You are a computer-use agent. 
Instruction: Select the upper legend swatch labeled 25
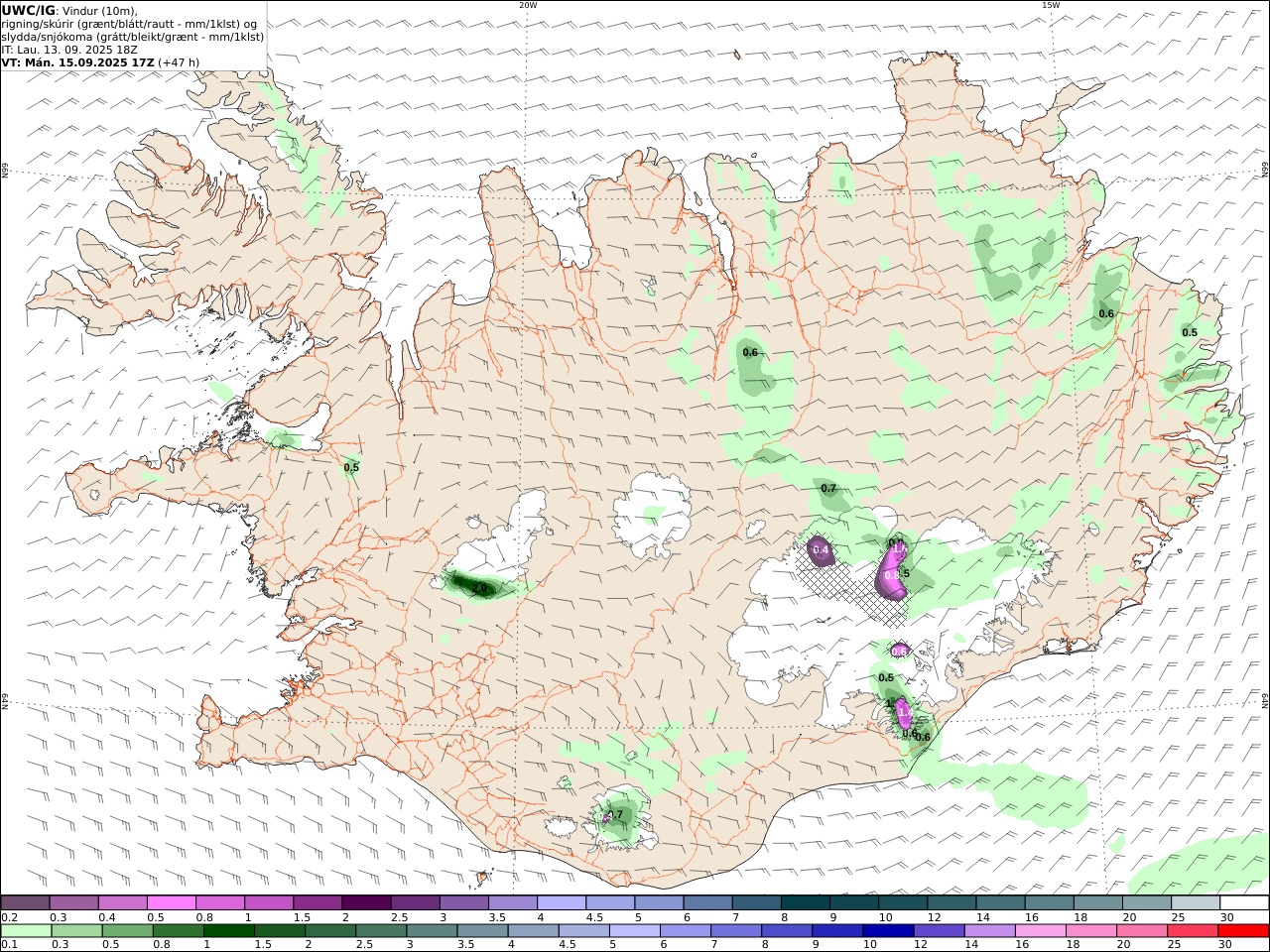(x=1195, y=902)
